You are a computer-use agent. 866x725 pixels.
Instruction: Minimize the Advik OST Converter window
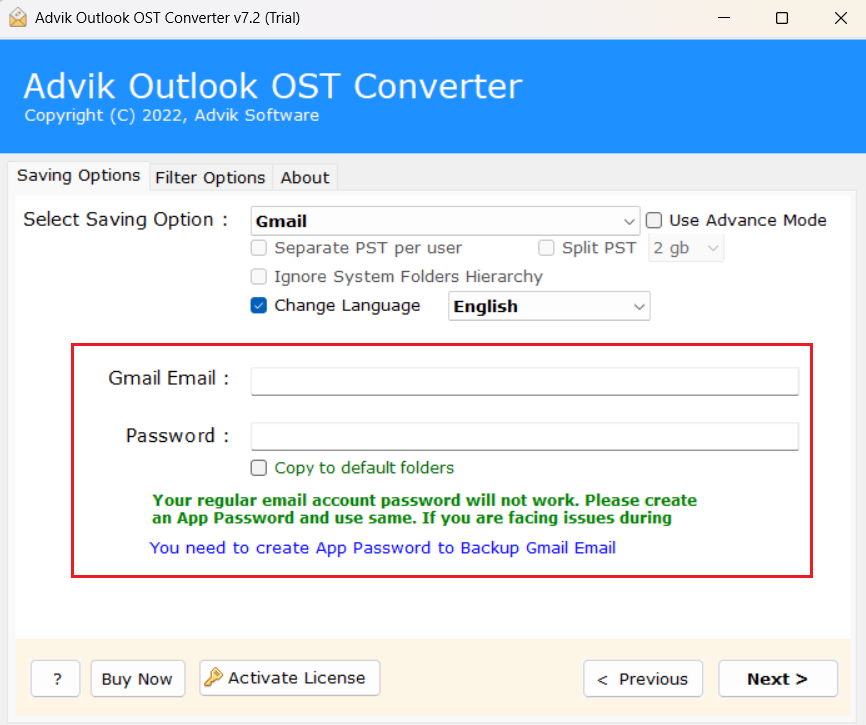pyautogui.click(x=724, y=18)
